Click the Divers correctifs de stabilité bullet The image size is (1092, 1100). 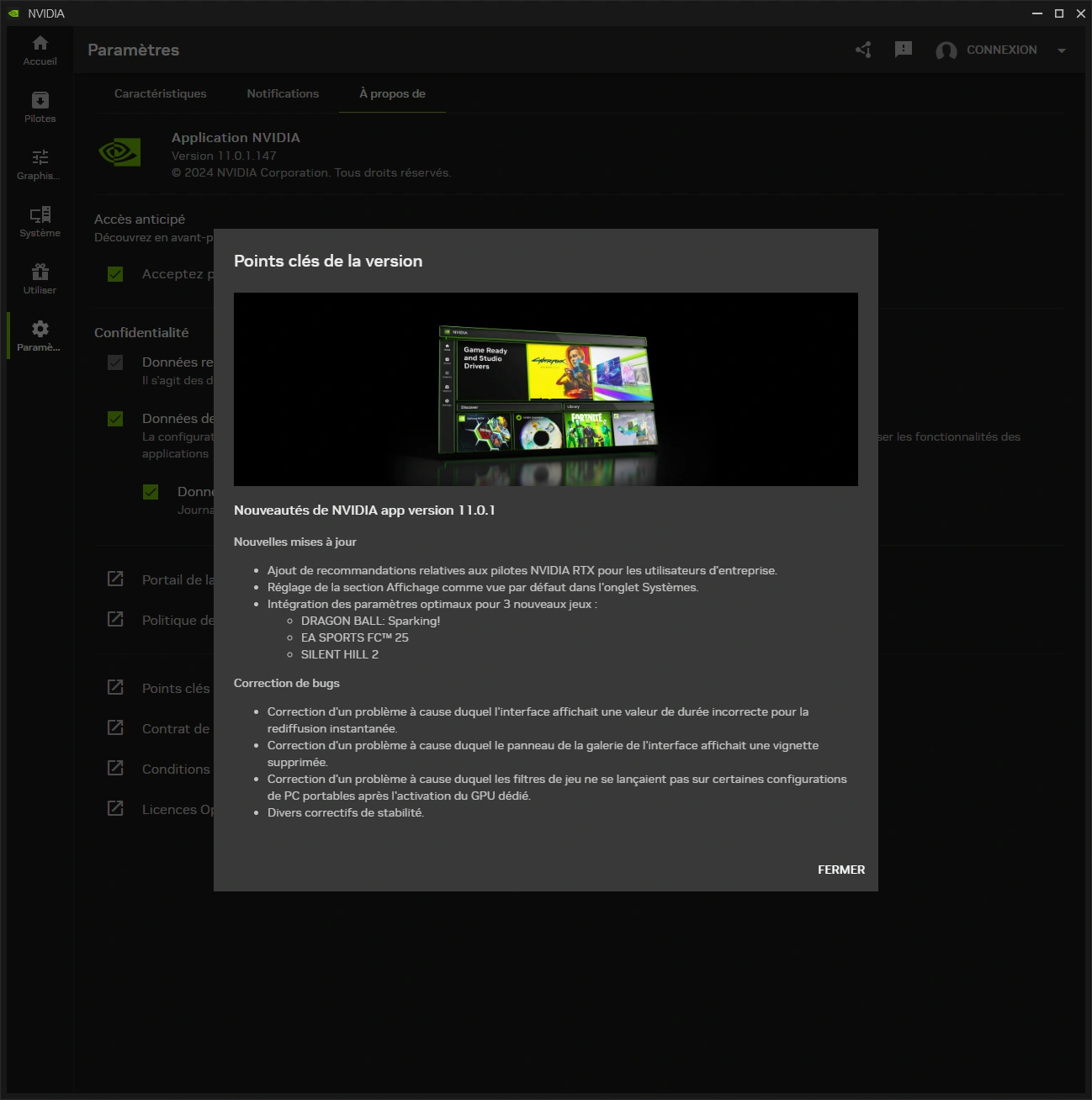coord(346,812)
